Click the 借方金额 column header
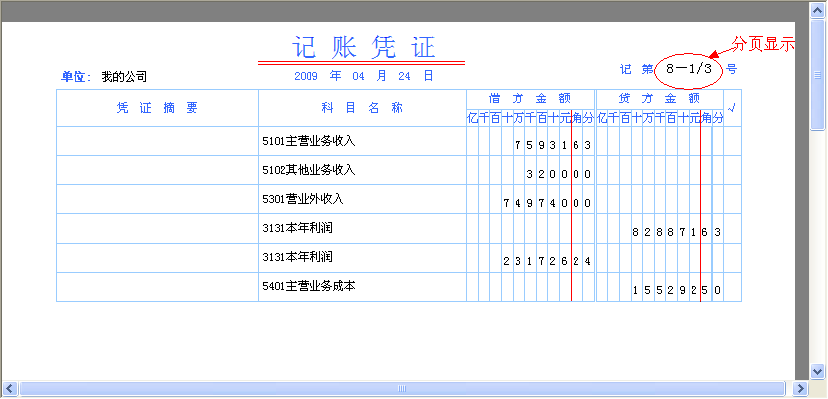The image size is (828, 399). (x=530, y=99)
